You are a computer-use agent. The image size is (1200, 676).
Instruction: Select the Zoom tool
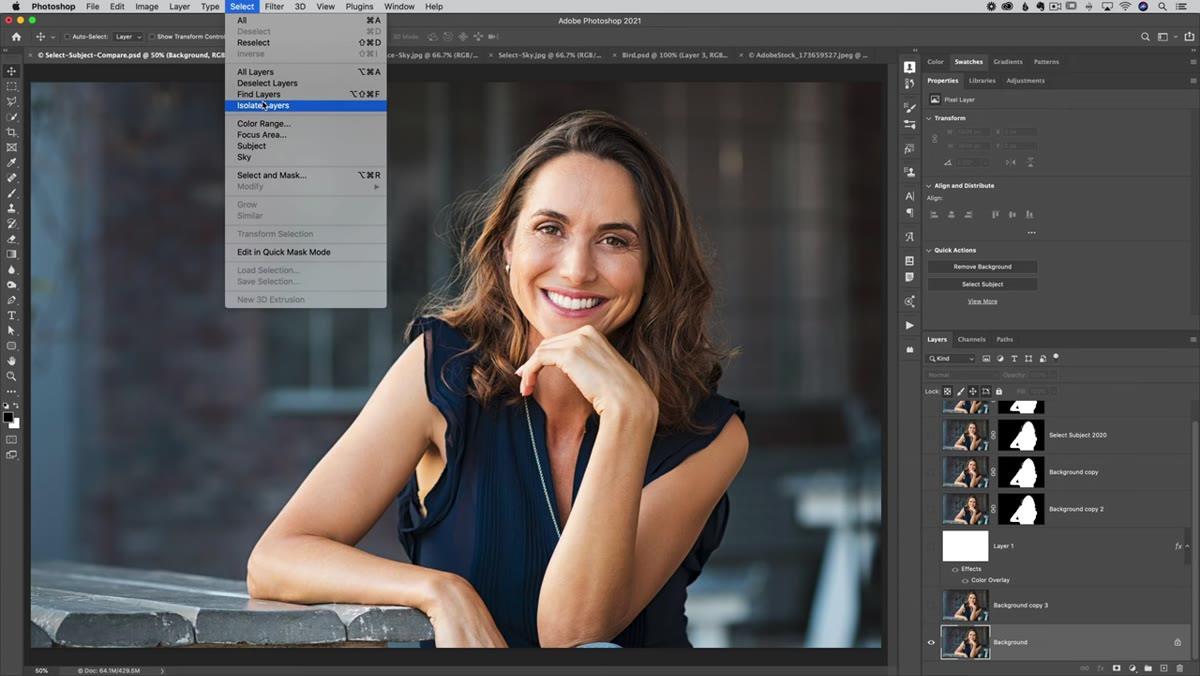click(x=12, y=376)
